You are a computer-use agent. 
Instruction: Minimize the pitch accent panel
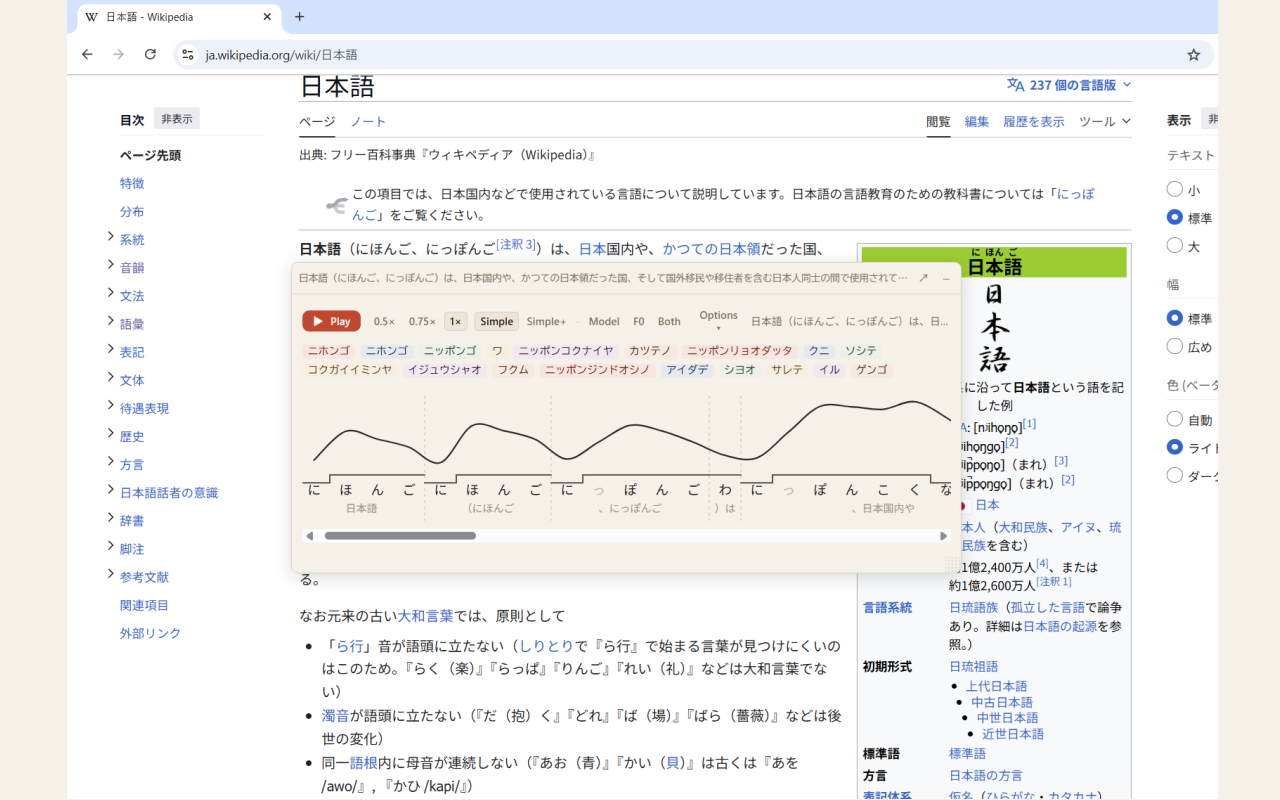pos(946,278)
